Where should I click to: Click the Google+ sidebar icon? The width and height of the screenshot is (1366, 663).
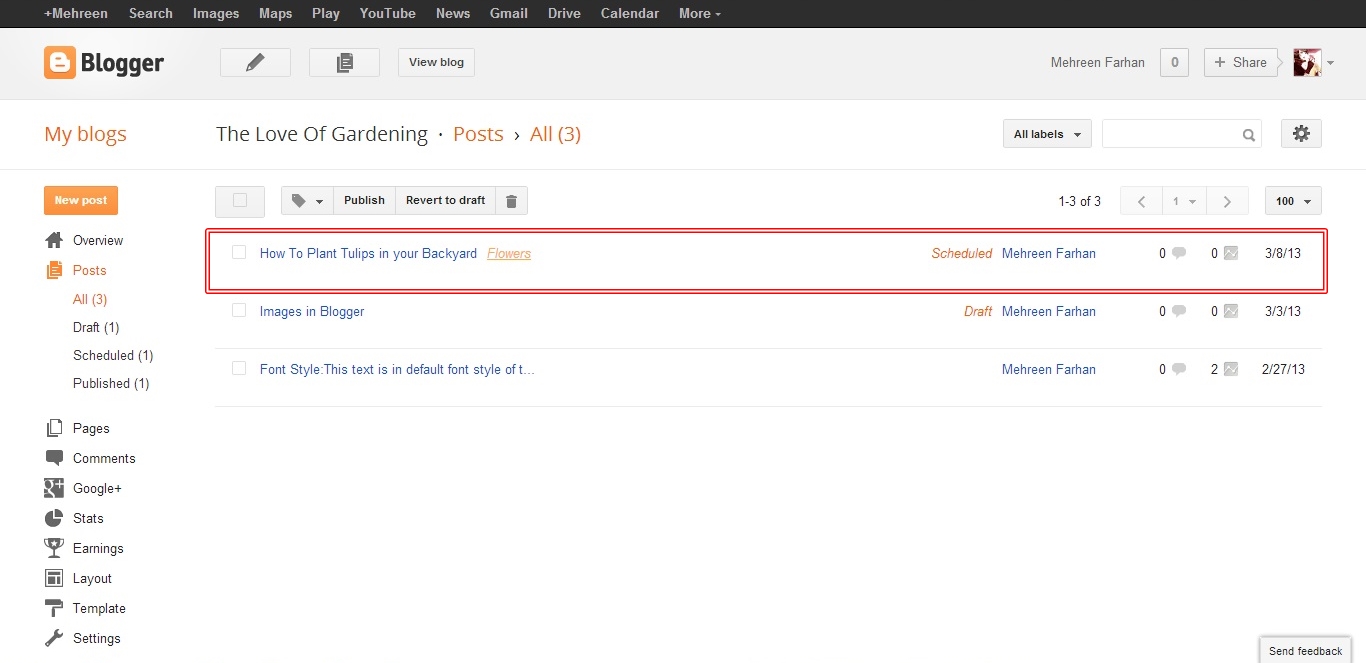click(54, 488)
